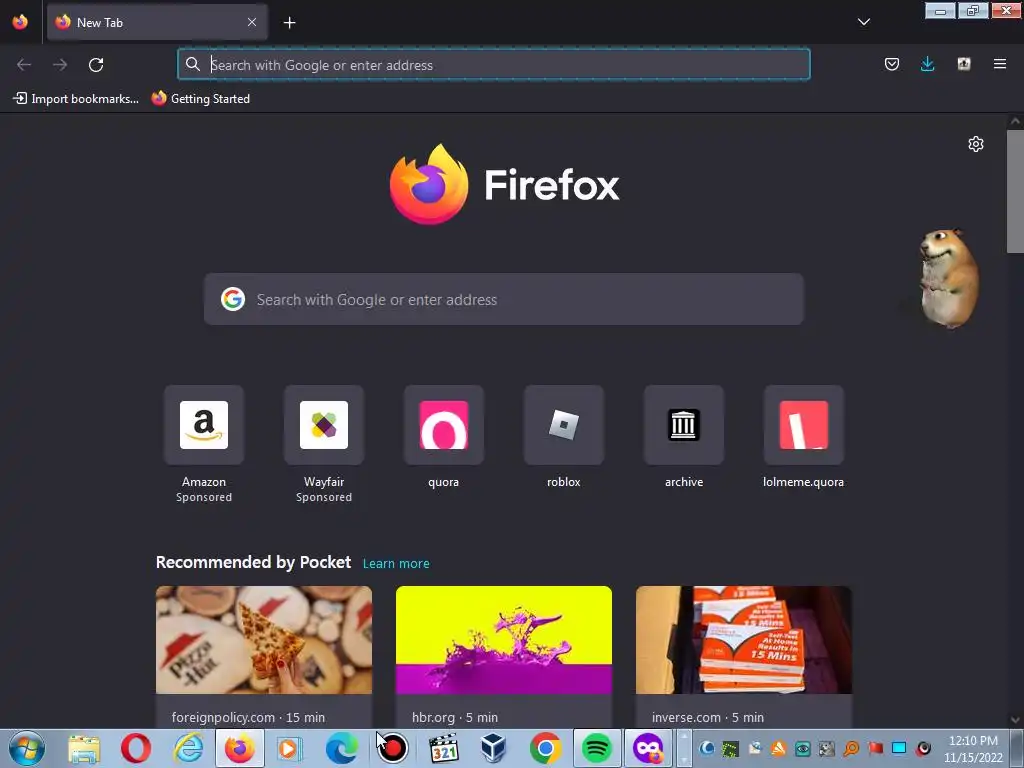This screenshot has height=768, width=1024.
Task: Launch Opera from the taskbar
Action: (x=136, y=748)
